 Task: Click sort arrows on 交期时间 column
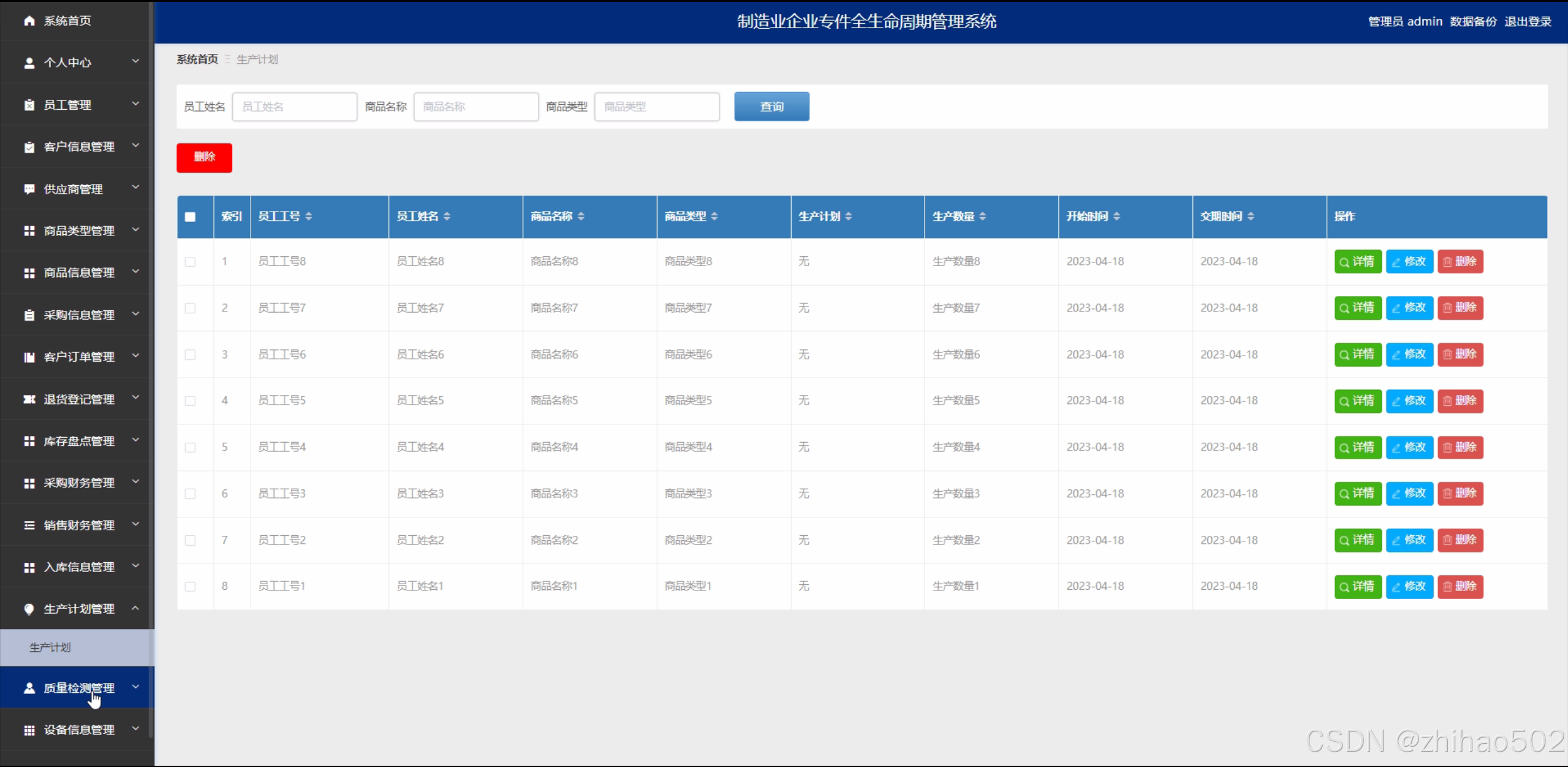click(1251, 216)
